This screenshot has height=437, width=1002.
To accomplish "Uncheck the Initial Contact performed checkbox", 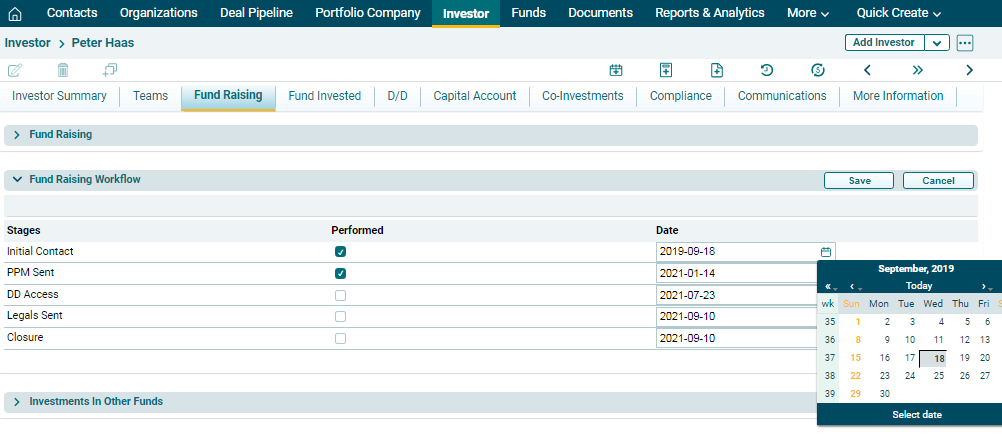I will (341, 252).
